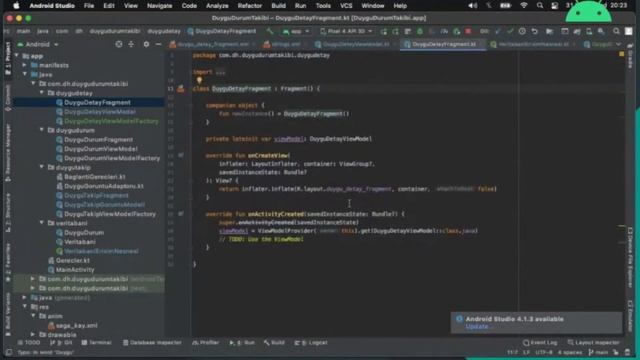
Task: Toggle the Emulator side button
Action: pos(630,317)
